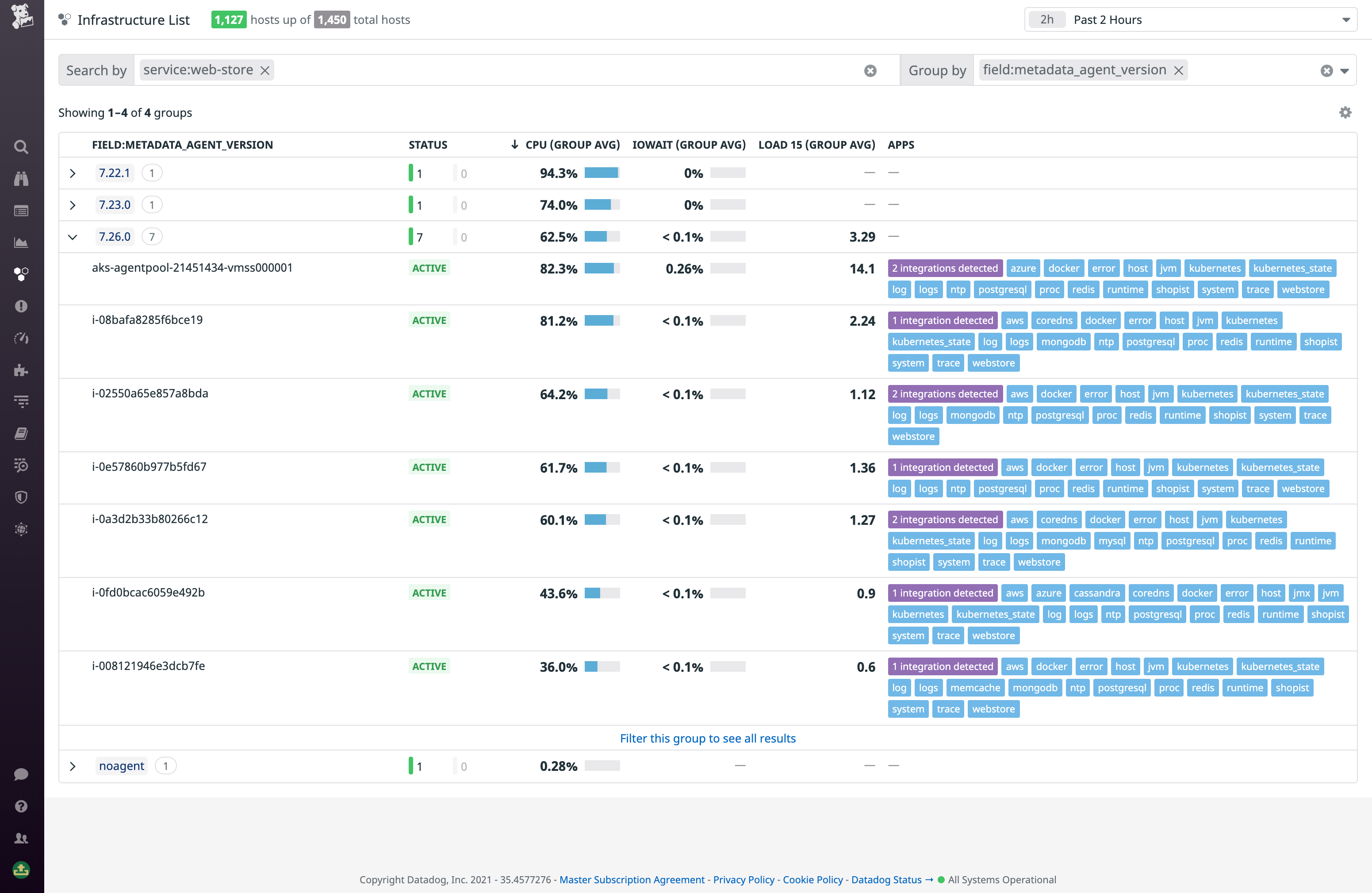Screen dimensions: 1372x893
Task: Open table settings via the gear icon
Action: click(1345, 112)
